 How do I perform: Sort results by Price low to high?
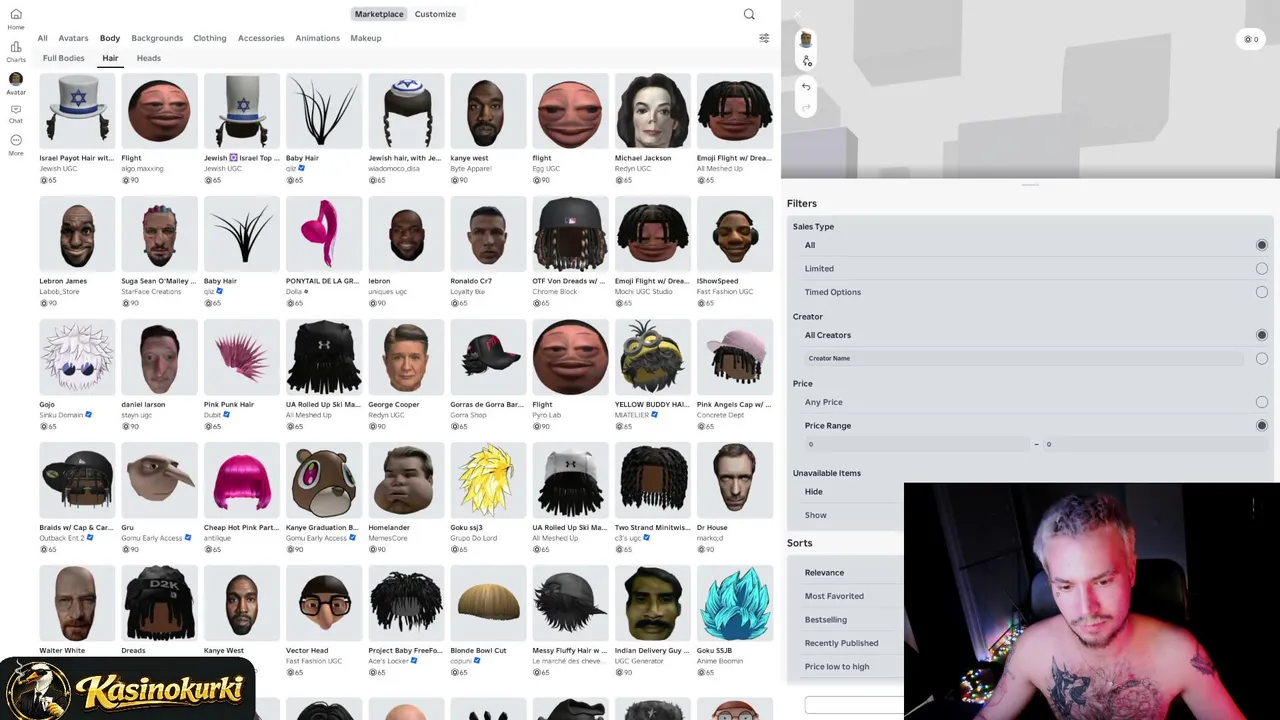click(837, 667)
